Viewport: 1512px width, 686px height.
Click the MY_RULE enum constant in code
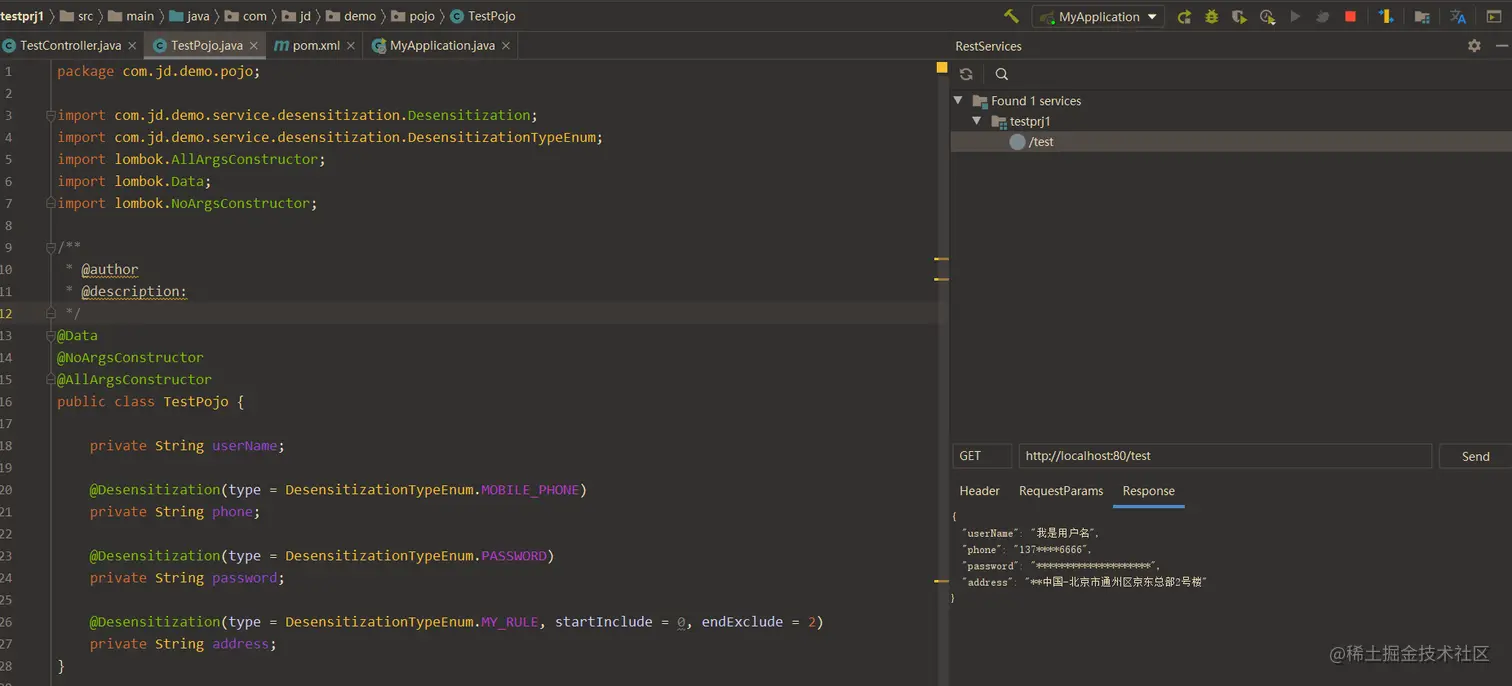pyautogui.click(x=510, y=622)
